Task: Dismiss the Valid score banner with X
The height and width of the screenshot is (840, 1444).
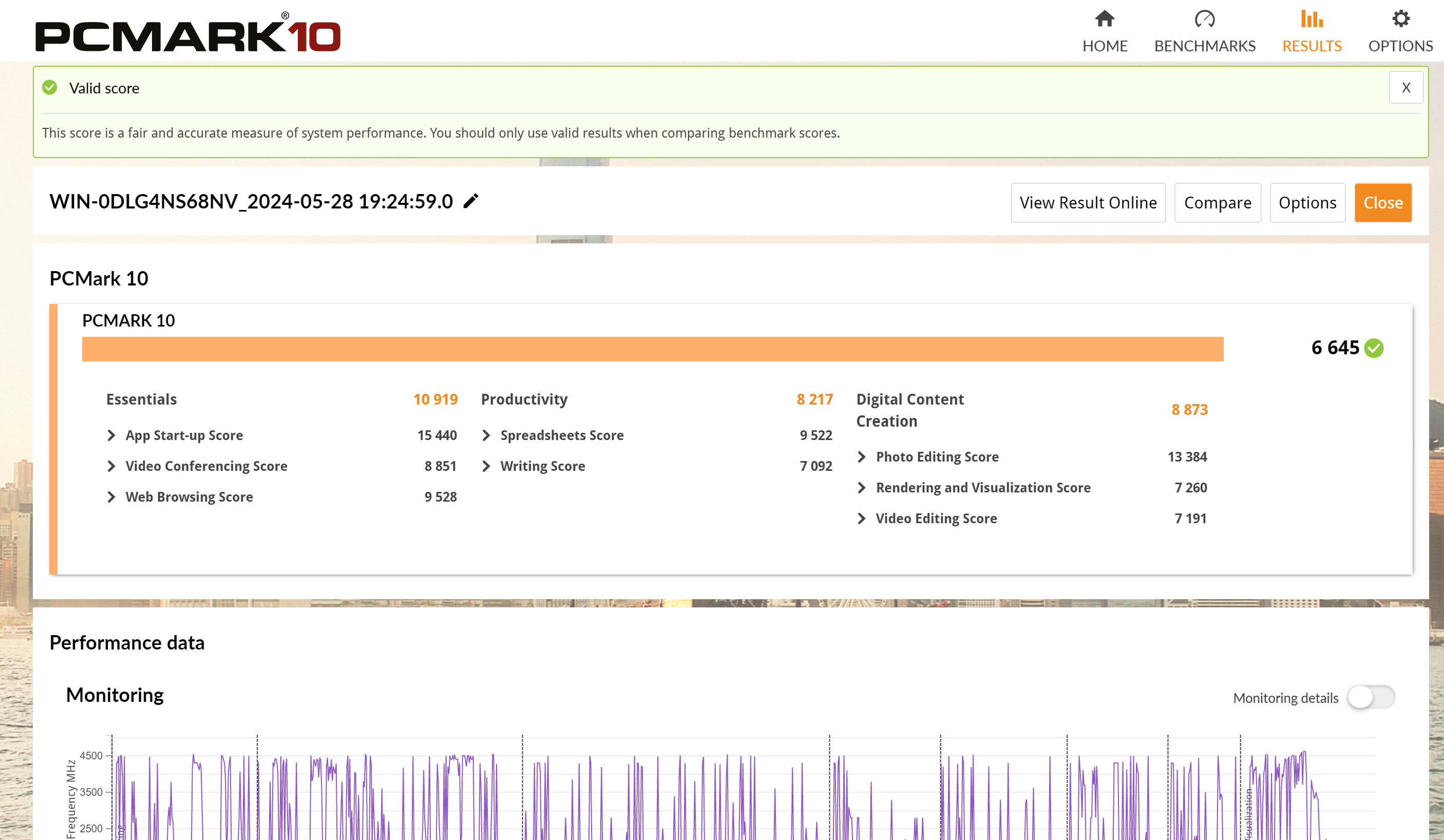Action: [x=1405, y=88]
